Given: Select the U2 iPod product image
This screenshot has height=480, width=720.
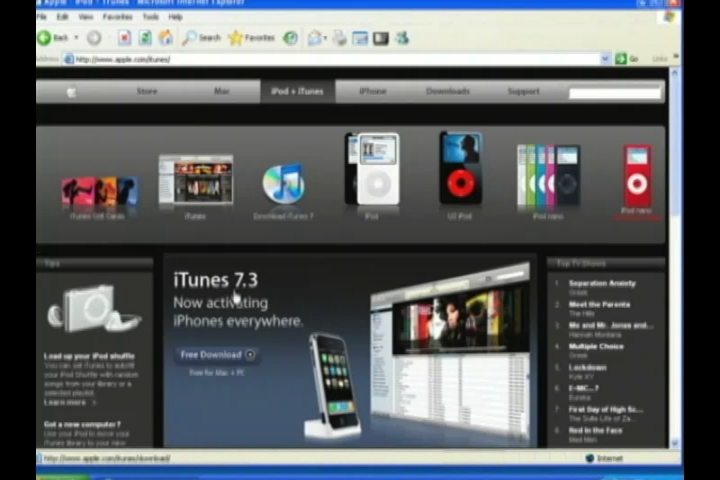Looking at the screenshot, I should pyautogui.click(x=461, y=168).
